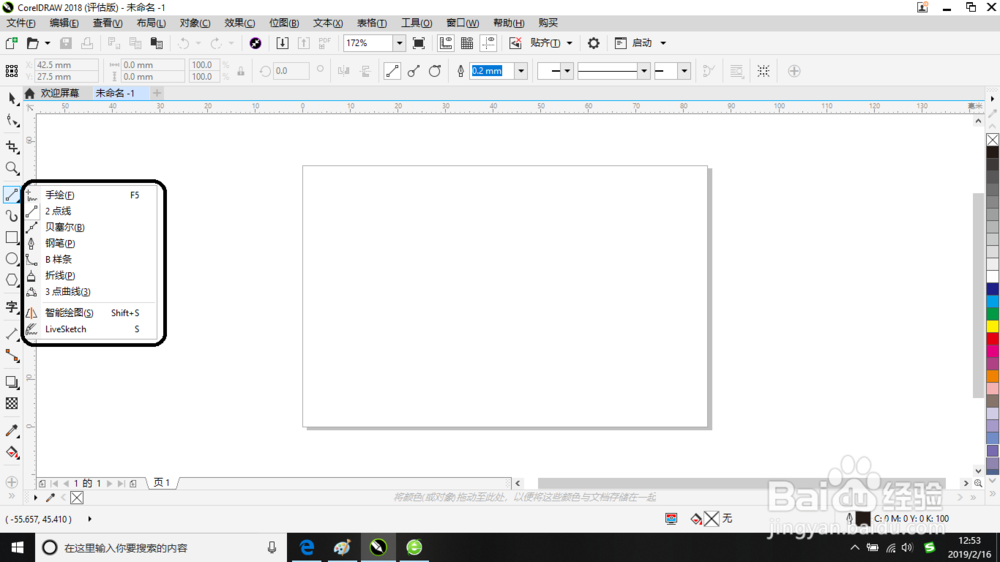
Task: Select the Interactive Fill tool
Action: pos(12,453)
